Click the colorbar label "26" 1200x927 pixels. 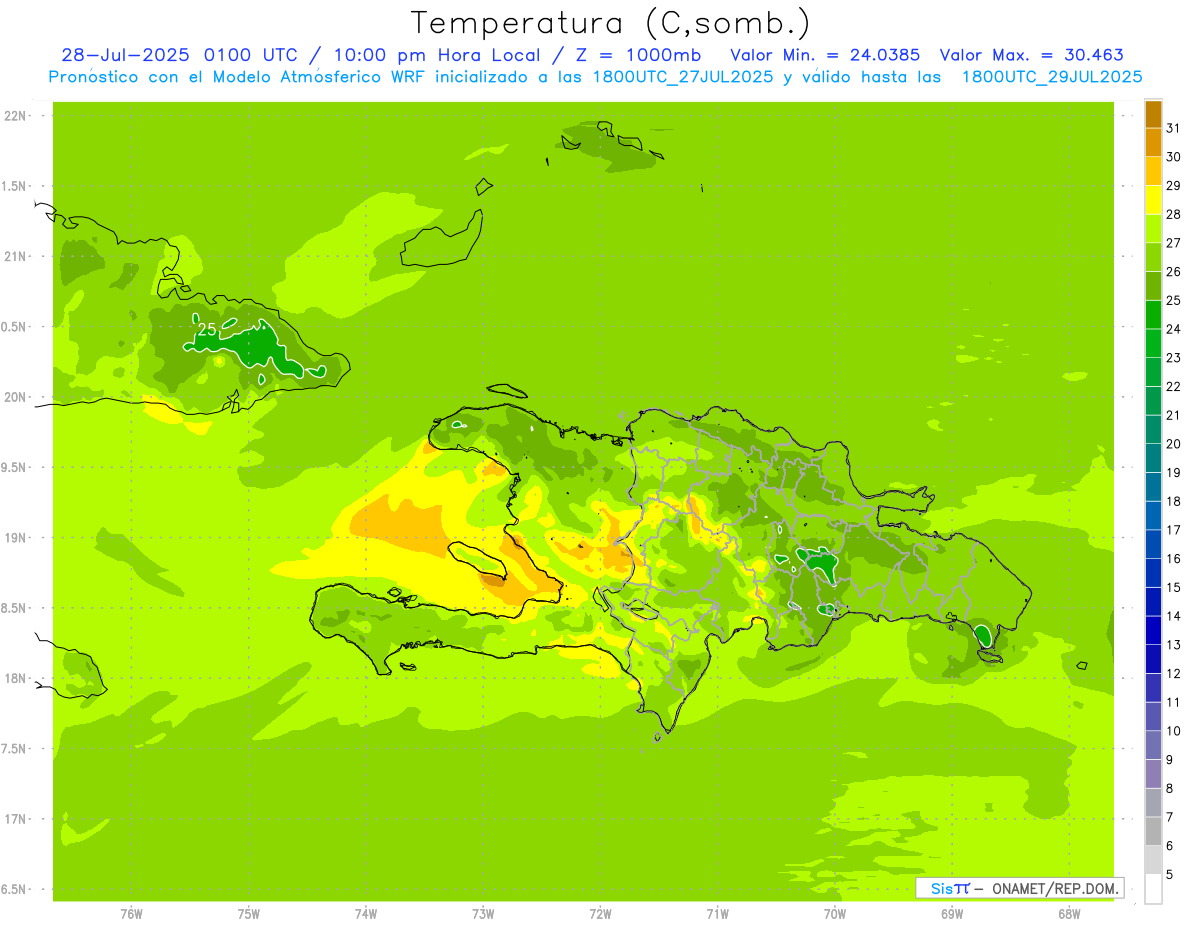pyautogui.click(x=1173, y=272)
